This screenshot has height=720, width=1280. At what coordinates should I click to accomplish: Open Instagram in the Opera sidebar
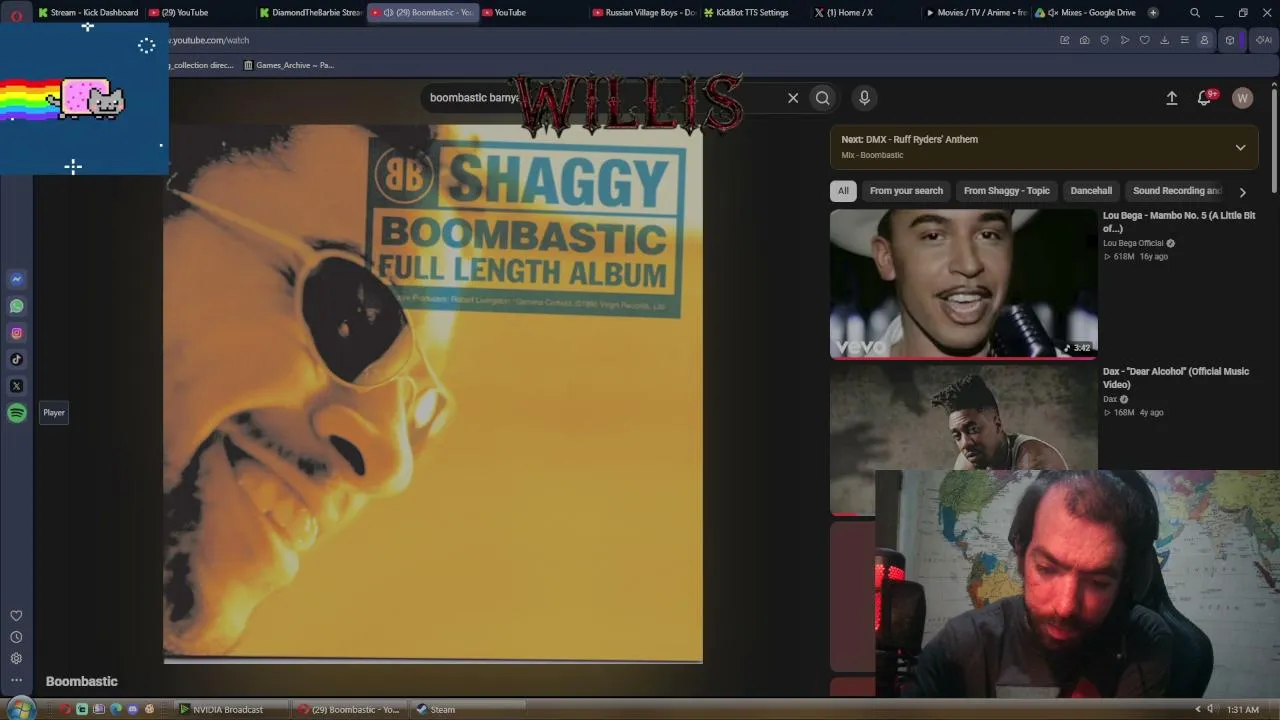[16, 333]
